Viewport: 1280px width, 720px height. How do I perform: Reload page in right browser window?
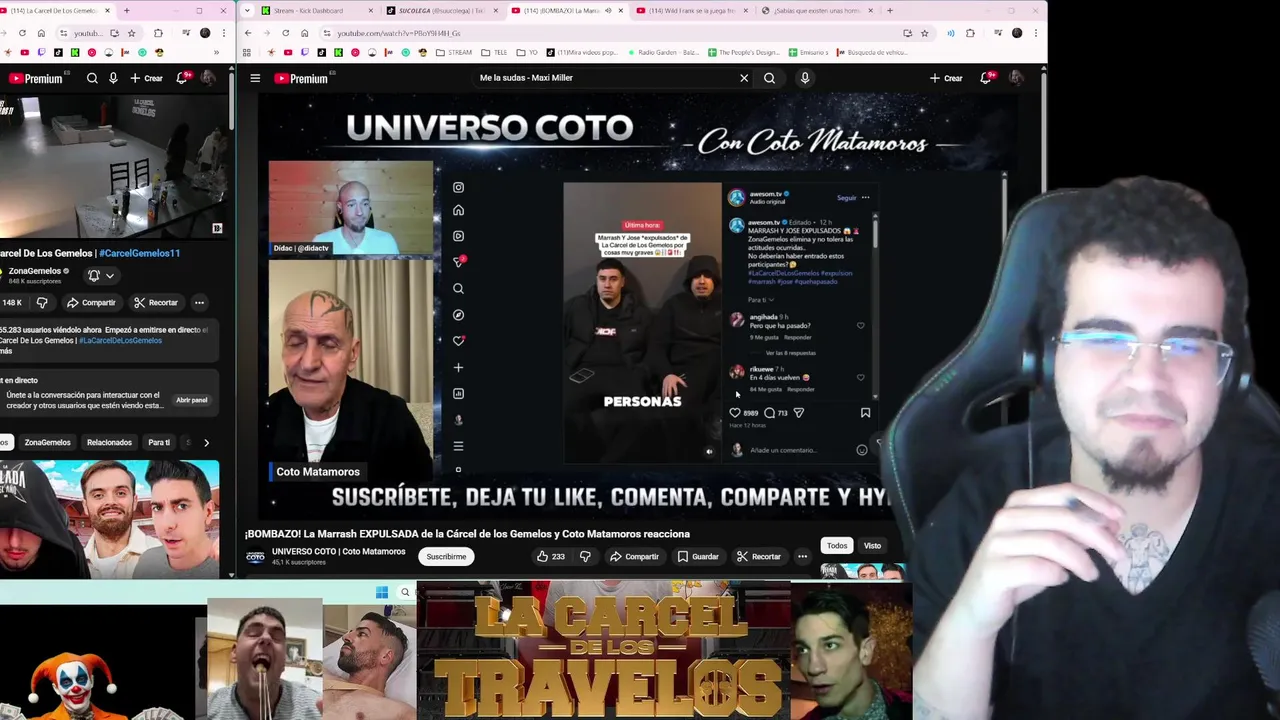pos(286,33)
